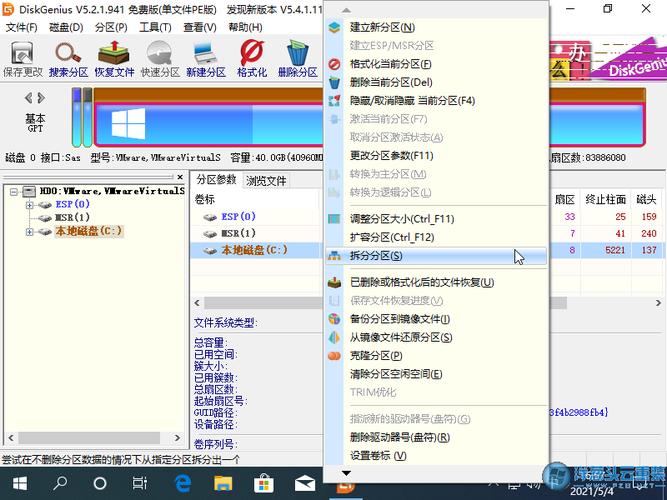Open the 帮助(H) menu
667x500 pixels.
(245, 28)
